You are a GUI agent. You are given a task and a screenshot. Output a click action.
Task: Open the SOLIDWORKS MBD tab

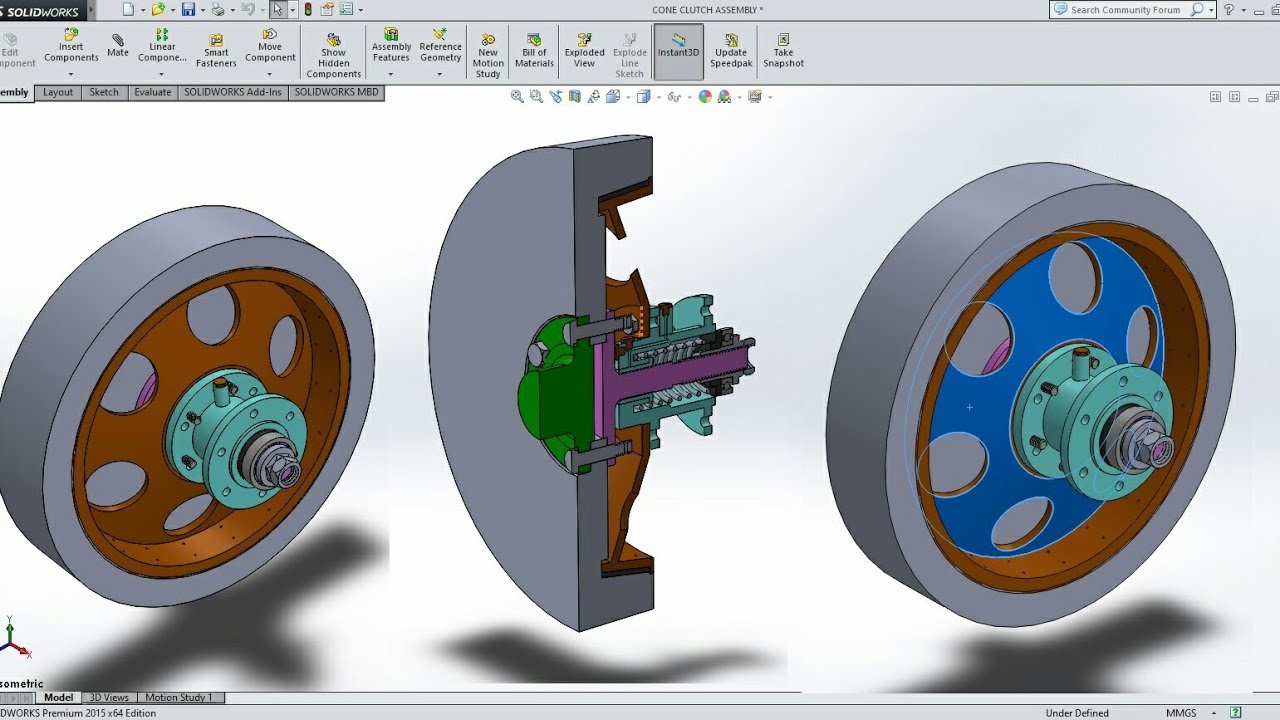click(x=337, y=92)
